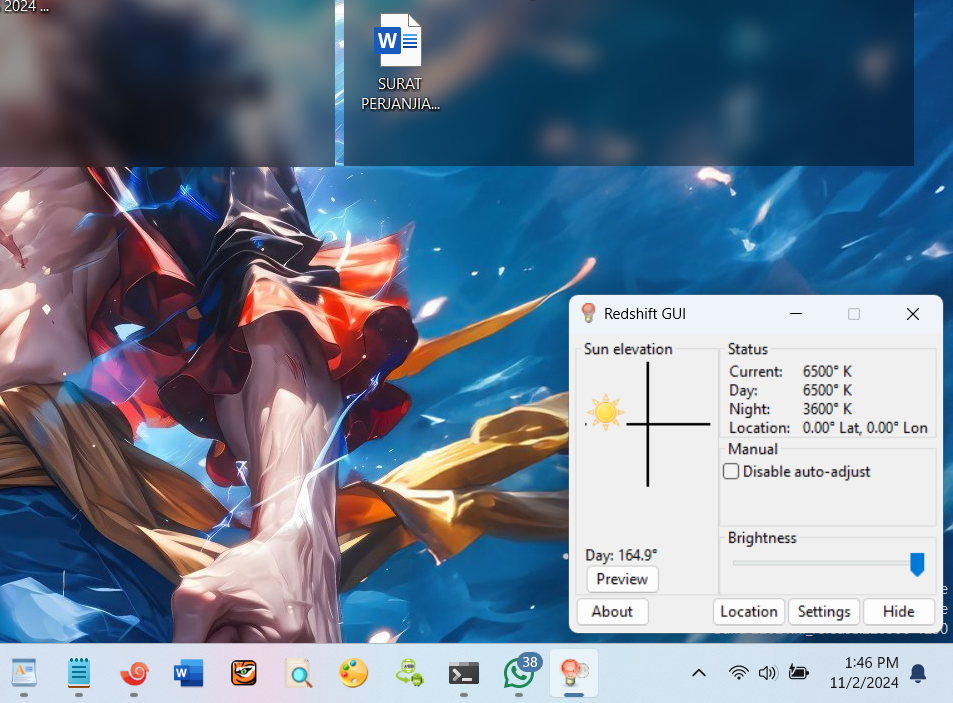This screenshot has width=953, height=703.
Task: Launch Microsoft Word from taskbar
Action: point(188,673)
